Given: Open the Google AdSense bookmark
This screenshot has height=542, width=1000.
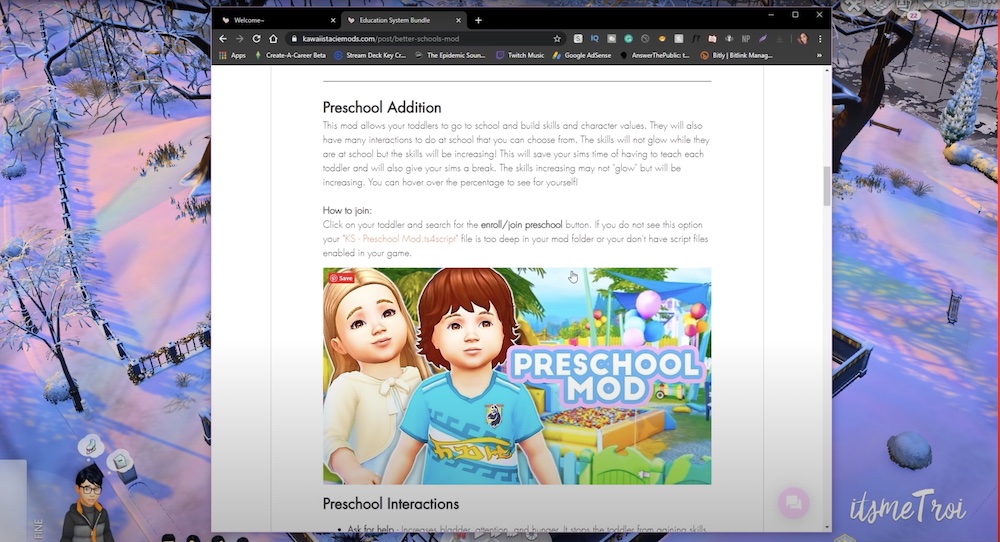Looking at the screenshot, I should point(582,55).
